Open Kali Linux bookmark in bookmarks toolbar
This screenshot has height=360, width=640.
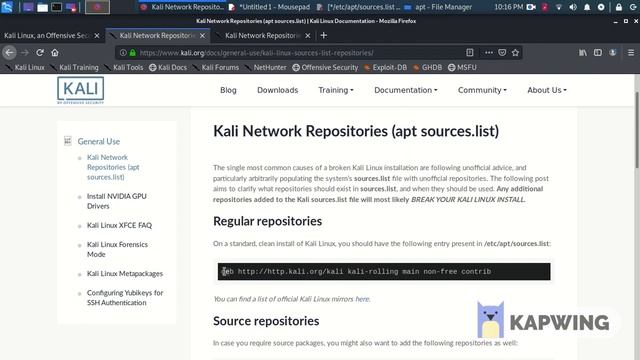click(25, 67)
